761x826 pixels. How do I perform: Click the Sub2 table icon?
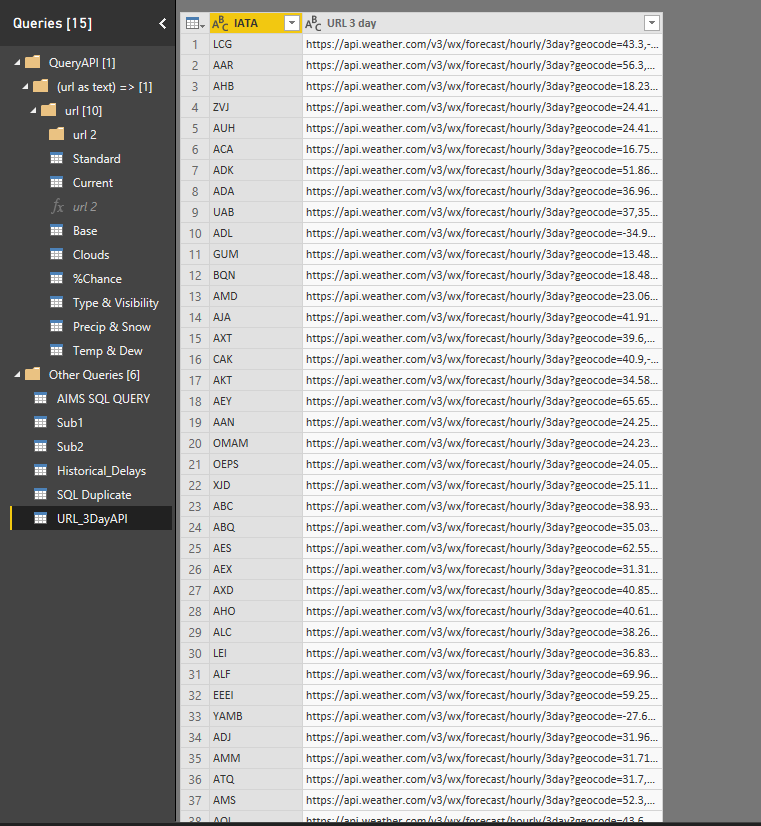point(41,446)
